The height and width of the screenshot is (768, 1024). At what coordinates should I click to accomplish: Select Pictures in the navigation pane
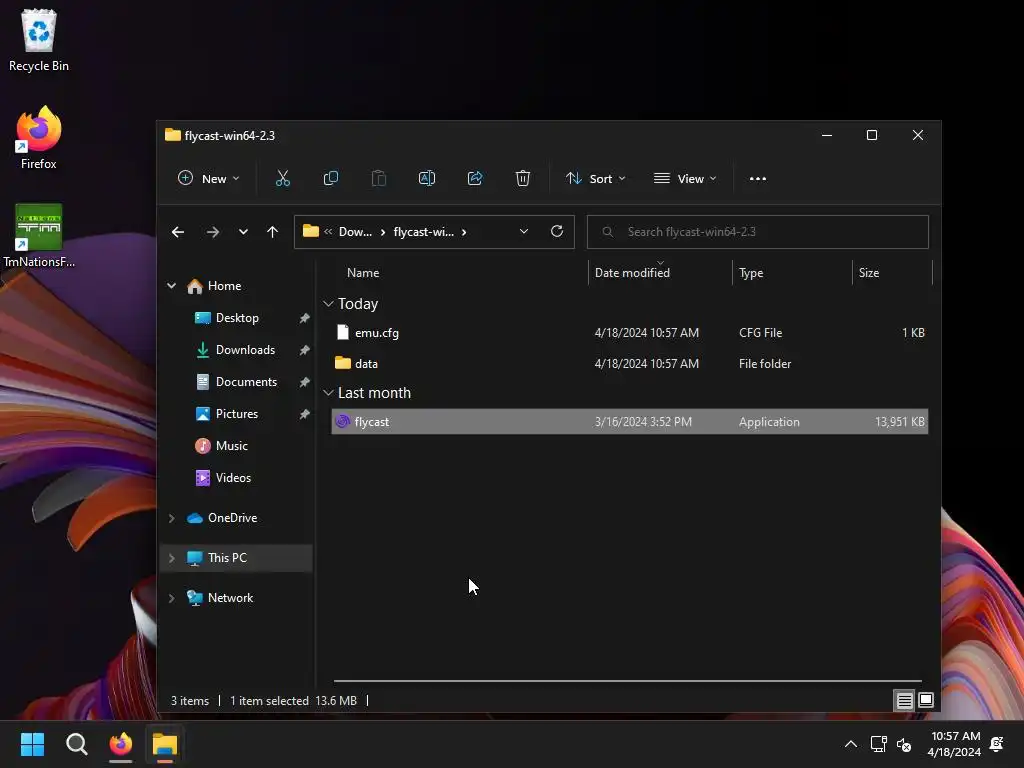[236, 413]
